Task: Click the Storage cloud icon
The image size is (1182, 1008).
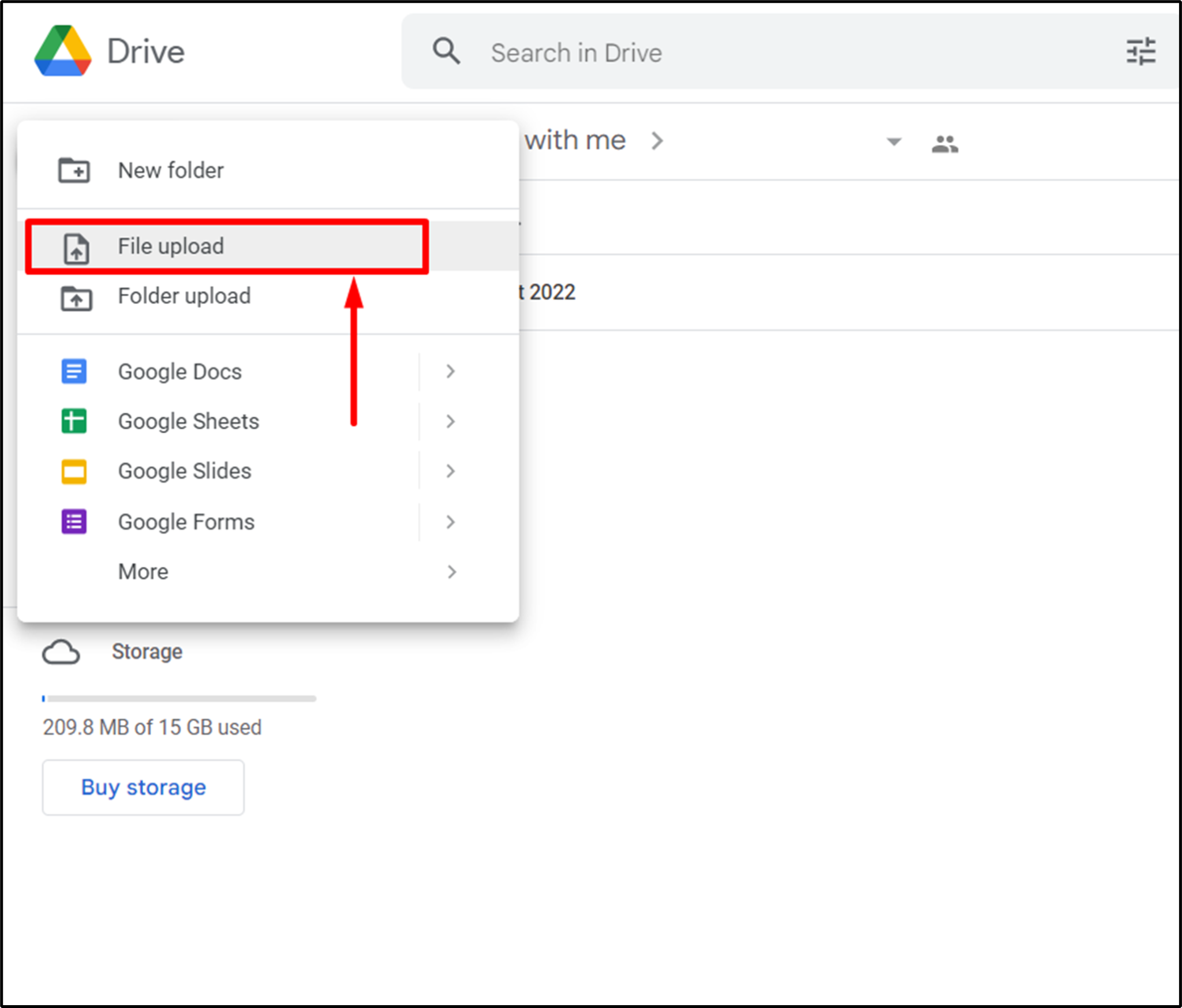Action: click(x=61, y=652)
